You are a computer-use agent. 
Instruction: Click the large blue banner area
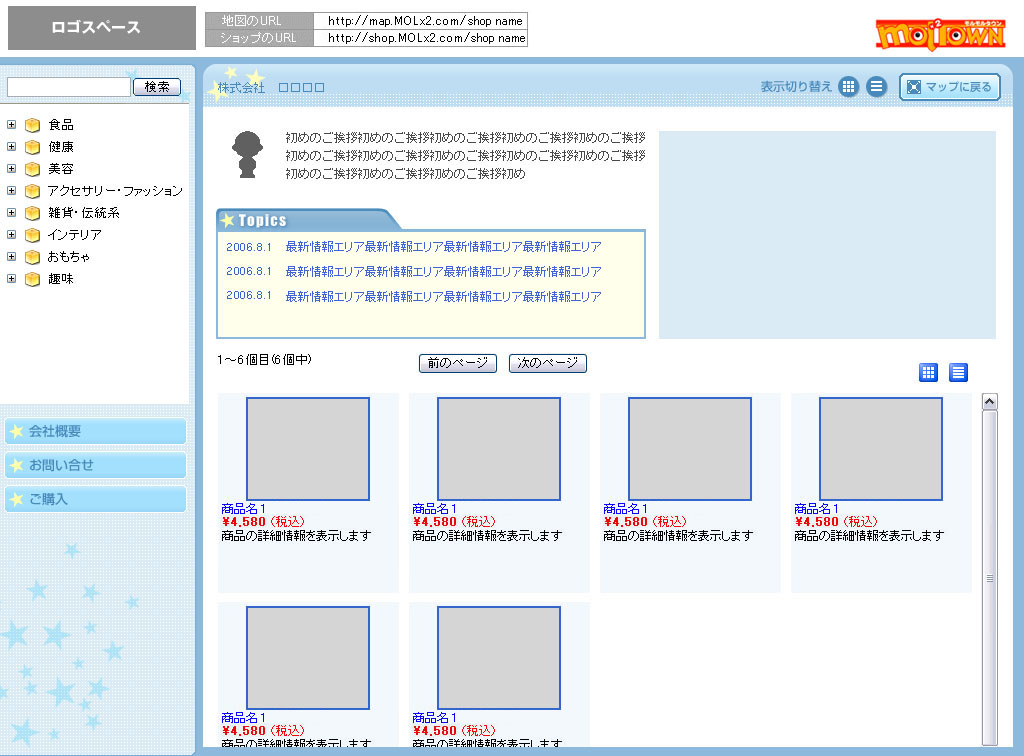827,234
